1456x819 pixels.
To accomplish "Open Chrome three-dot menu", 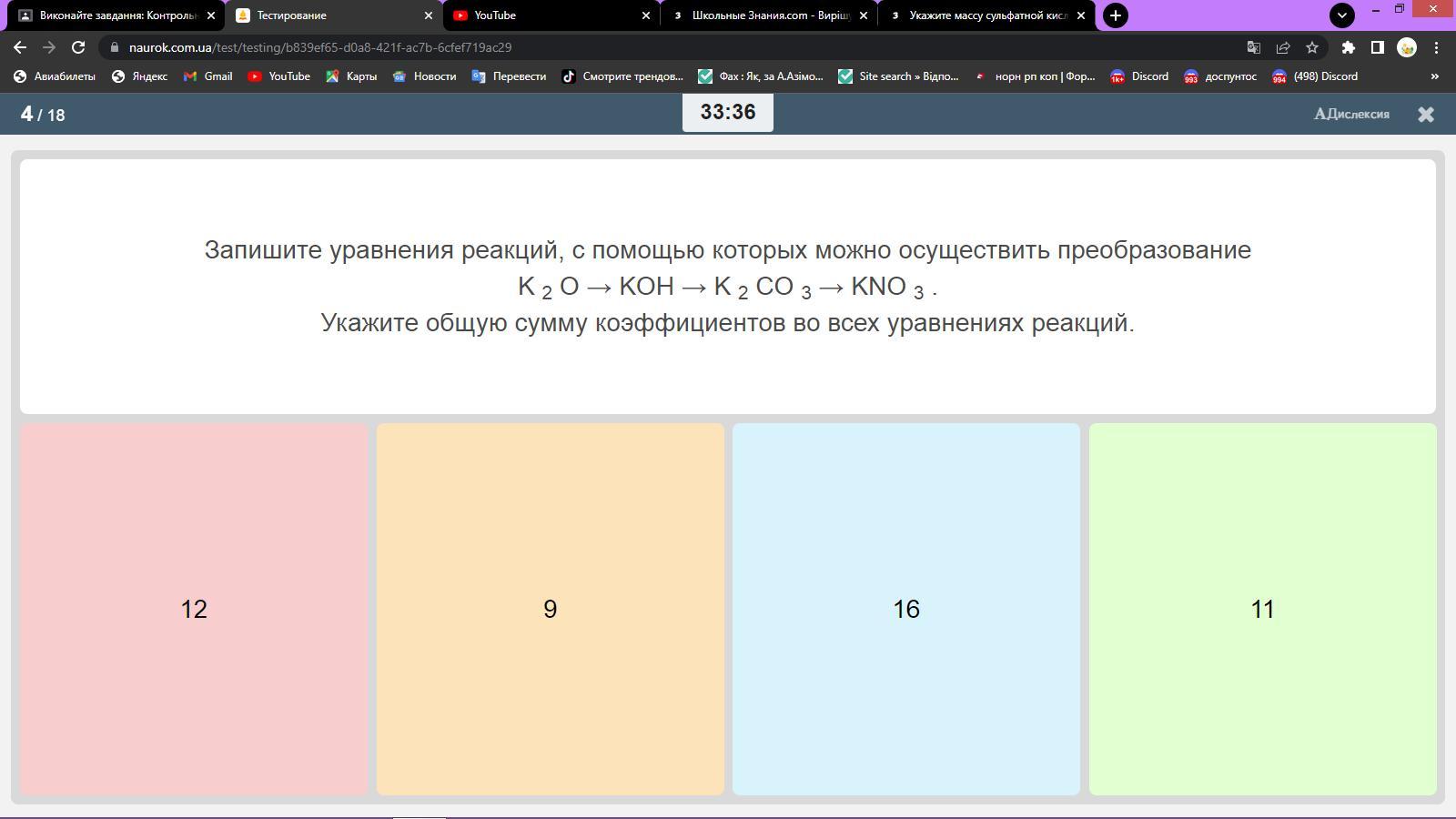I will click(1437, 47).
